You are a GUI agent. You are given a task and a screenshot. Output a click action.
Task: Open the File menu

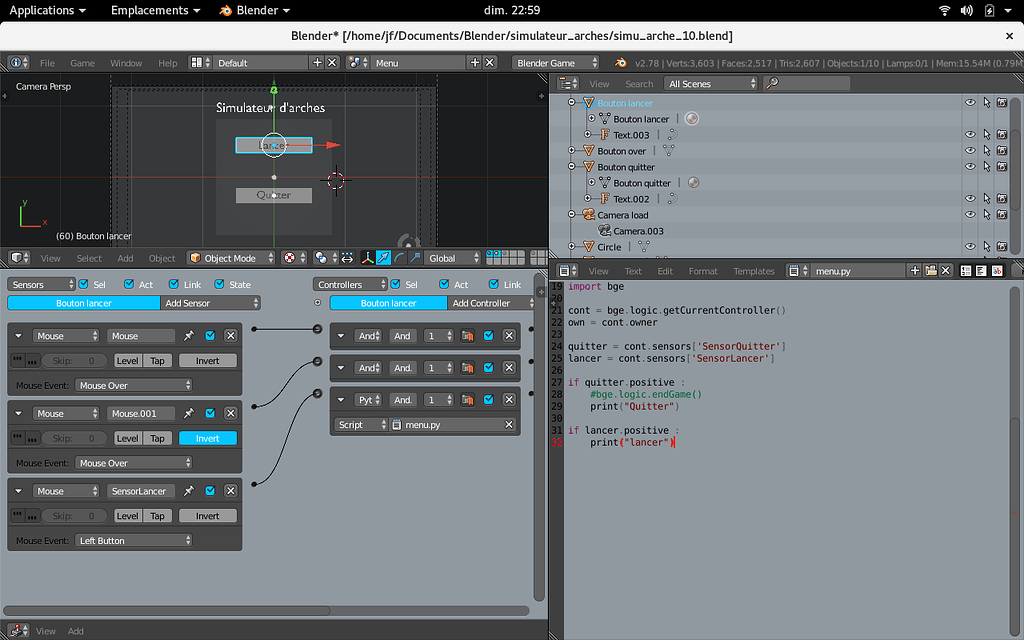click(47, 63)
